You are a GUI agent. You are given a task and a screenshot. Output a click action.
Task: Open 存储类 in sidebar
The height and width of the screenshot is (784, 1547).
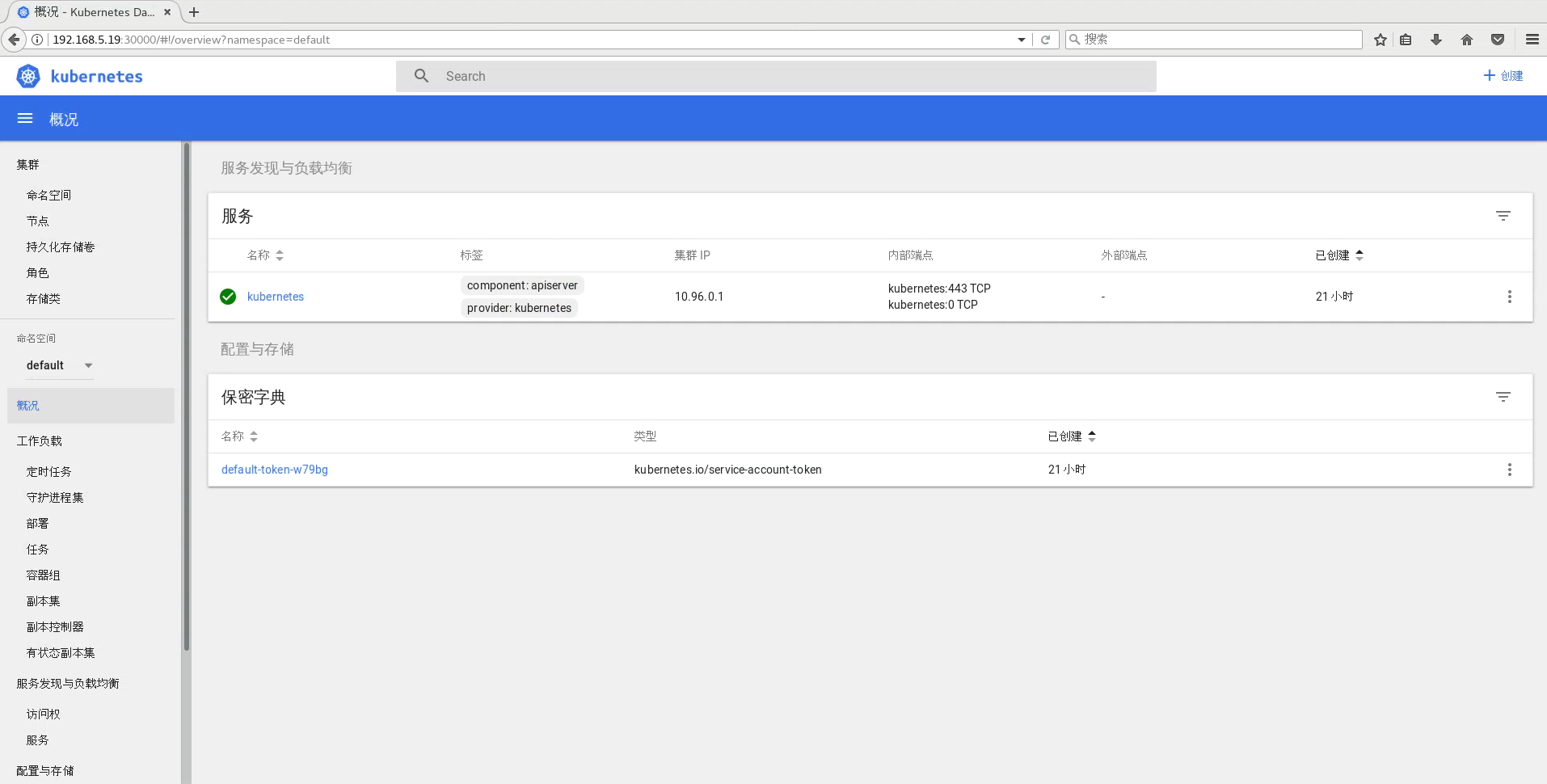click(x=43, y=299)
